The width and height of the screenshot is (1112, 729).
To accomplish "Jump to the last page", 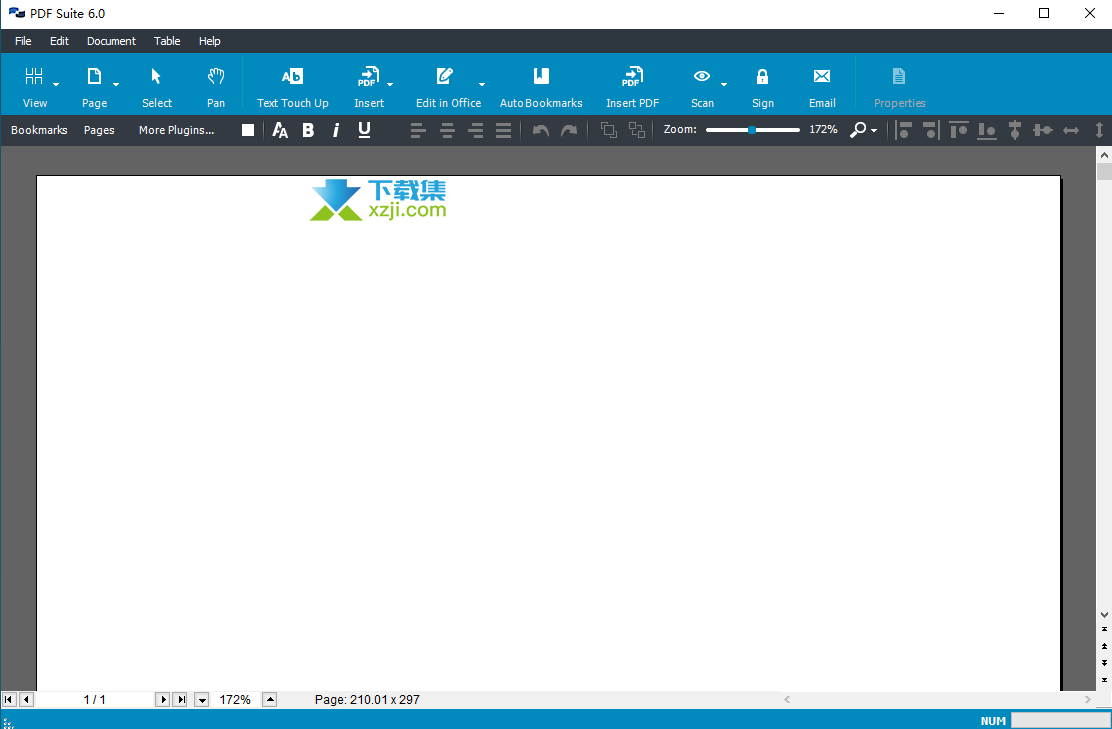I will coord(181,699).
